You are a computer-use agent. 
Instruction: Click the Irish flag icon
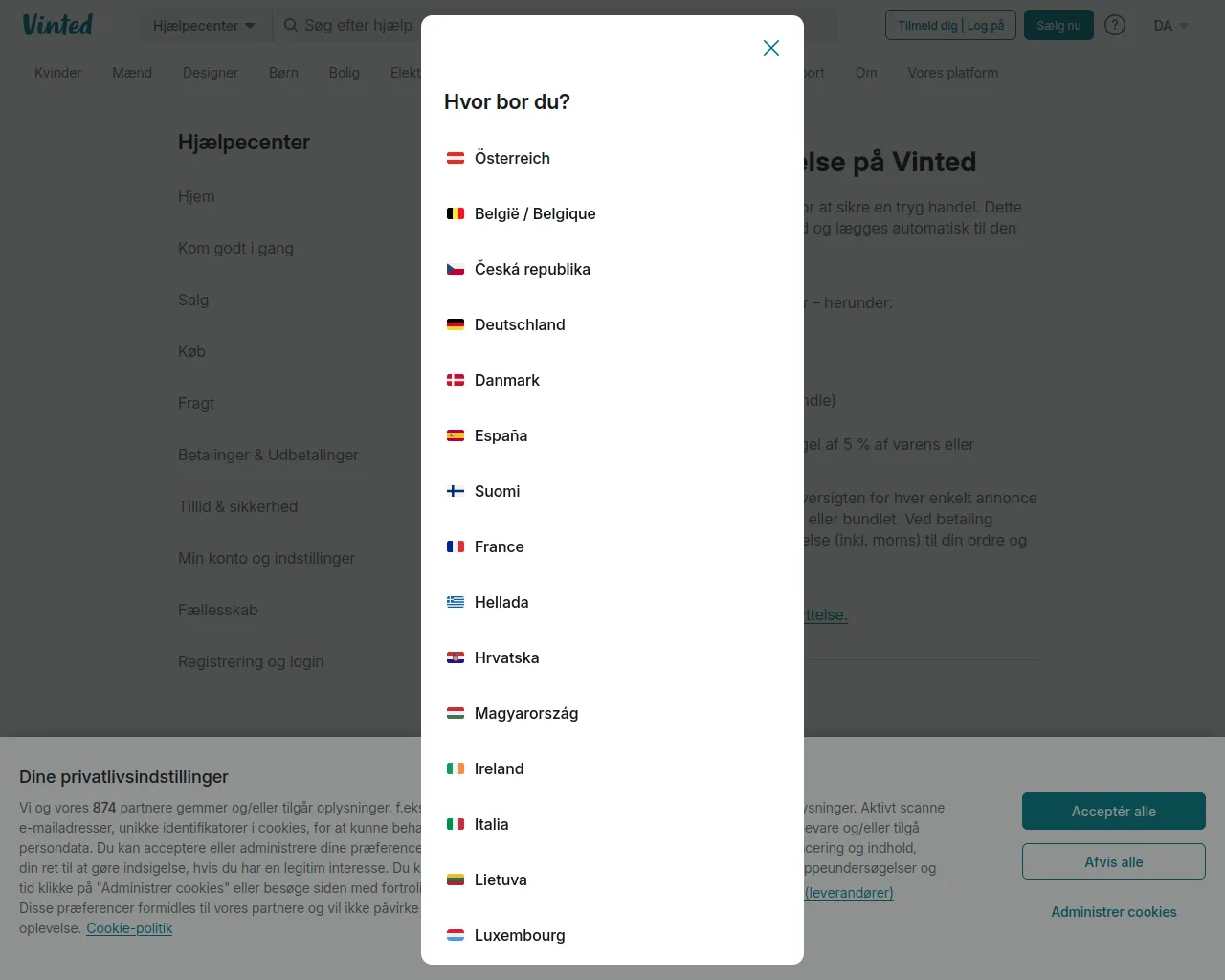[x=456, y=768]
